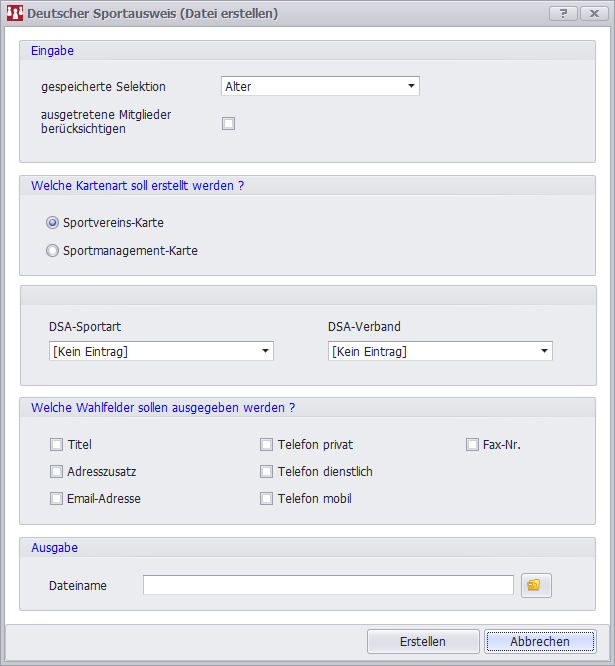Toggle the Telefon dienstlich checkbox
Image resolution: width=615 pixels, height=666 pixels.
tap(266, 471)
